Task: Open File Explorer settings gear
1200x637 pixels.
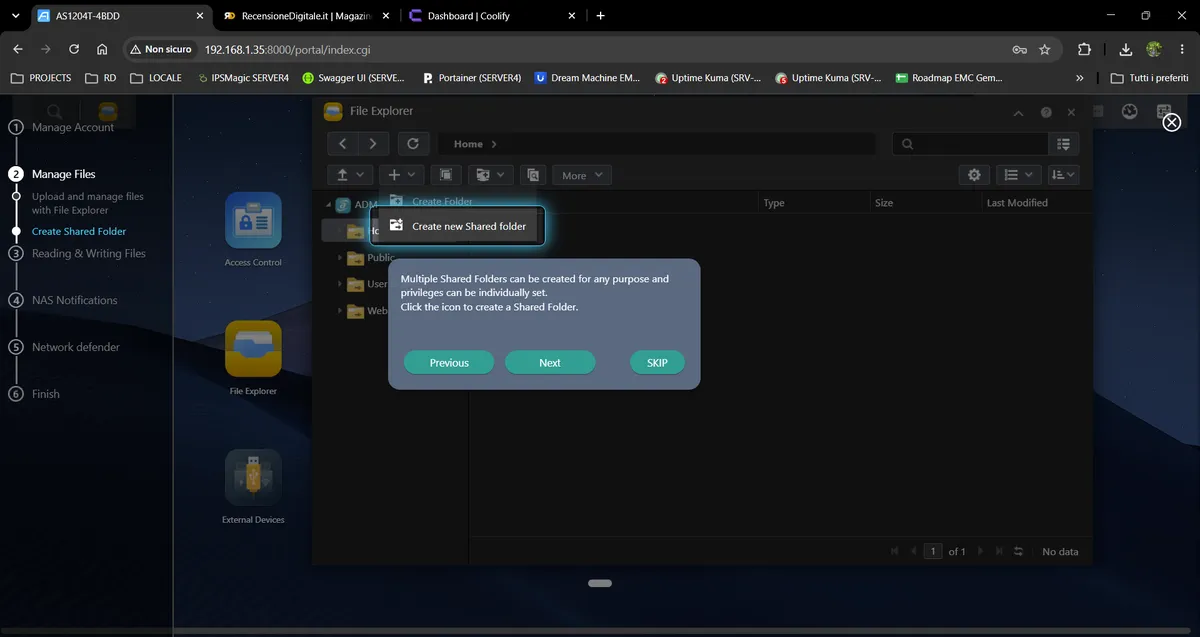Action: point(974,175)
